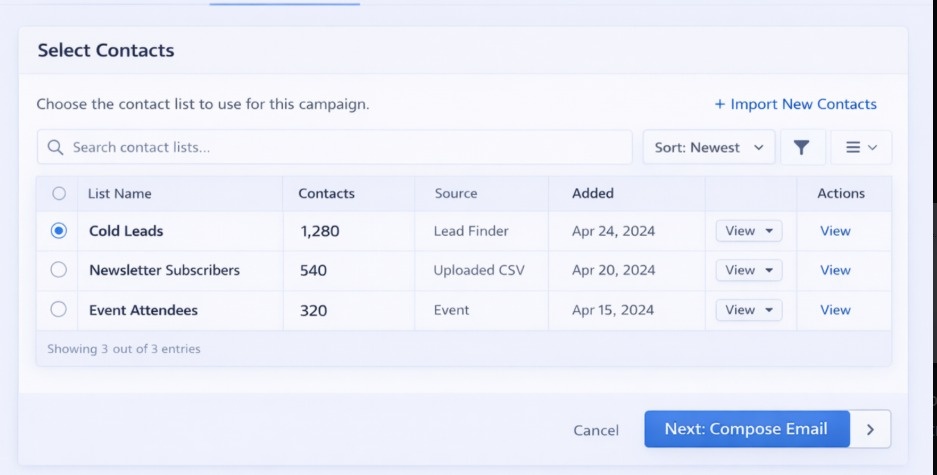This screenshot has height=475, width=937.
Task: Open the Sort: Newest dropdown
Action: point(708,147)
